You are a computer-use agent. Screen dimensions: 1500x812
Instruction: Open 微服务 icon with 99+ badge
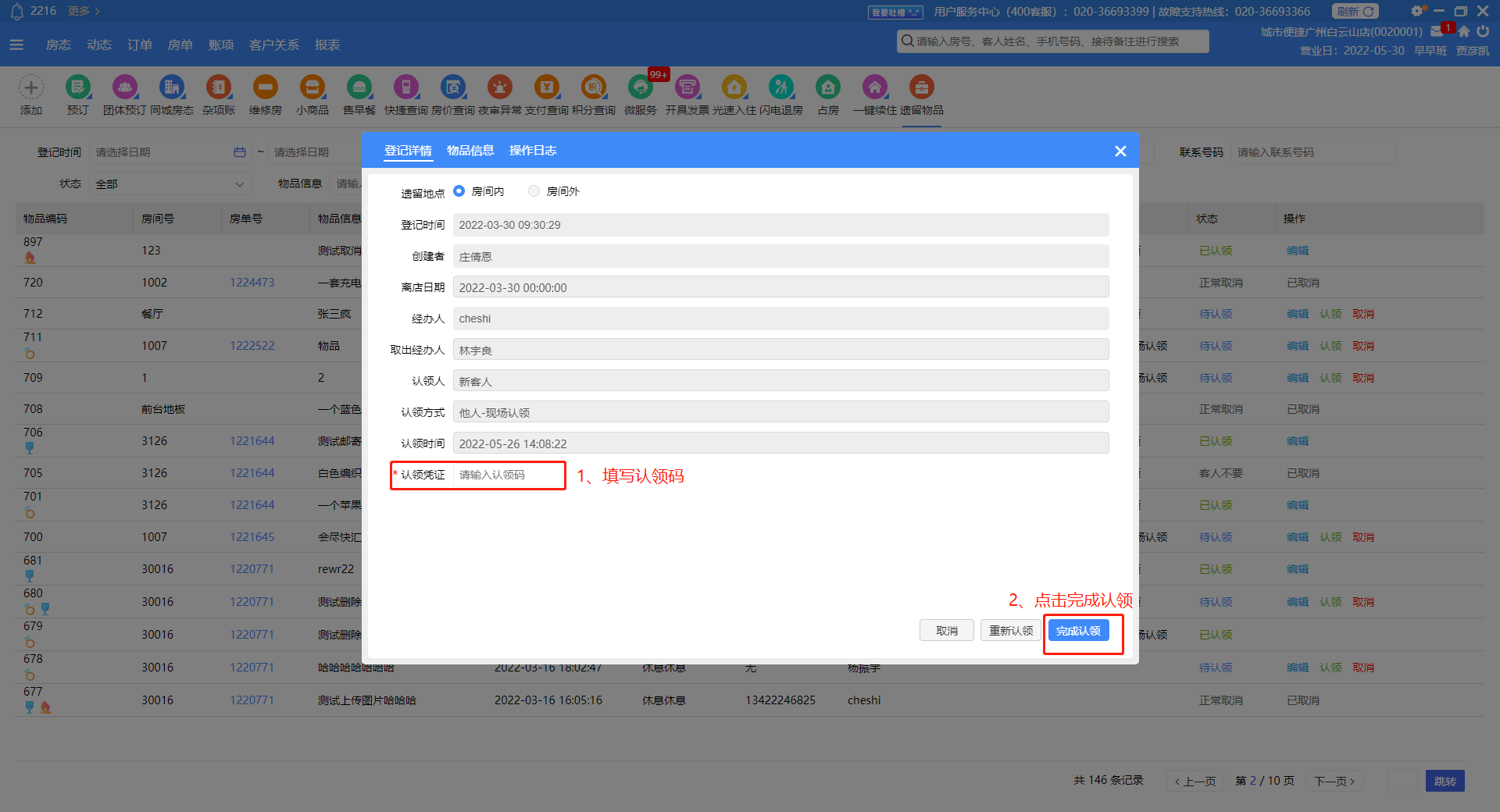(641, 87)
